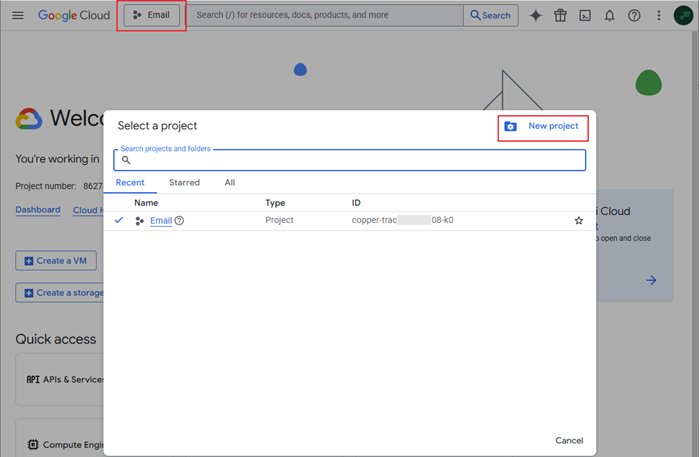Open the main navigation hamburger menu

(x=18, y=16)
